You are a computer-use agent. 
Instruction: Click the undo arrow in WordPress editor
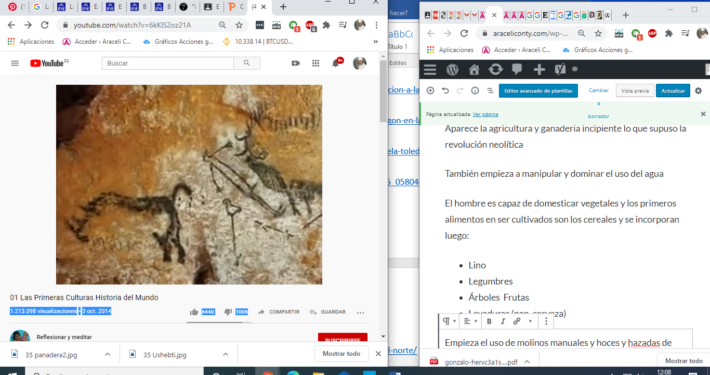[445, 91]
